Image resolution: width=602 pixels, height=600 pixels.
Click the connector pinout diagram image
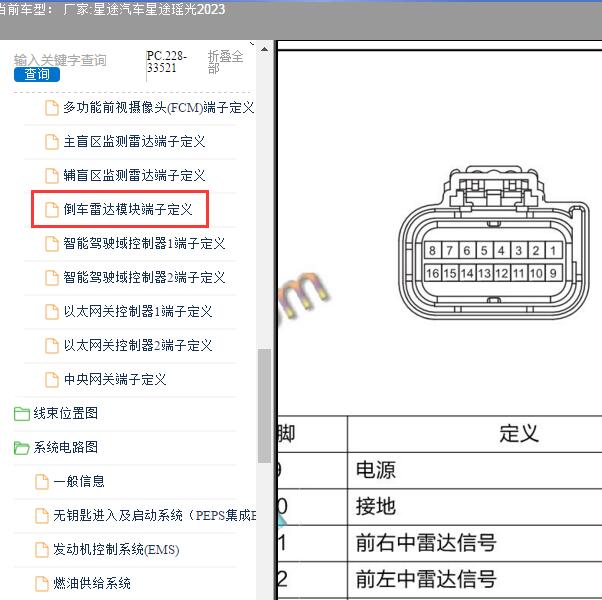coord(494,243)
